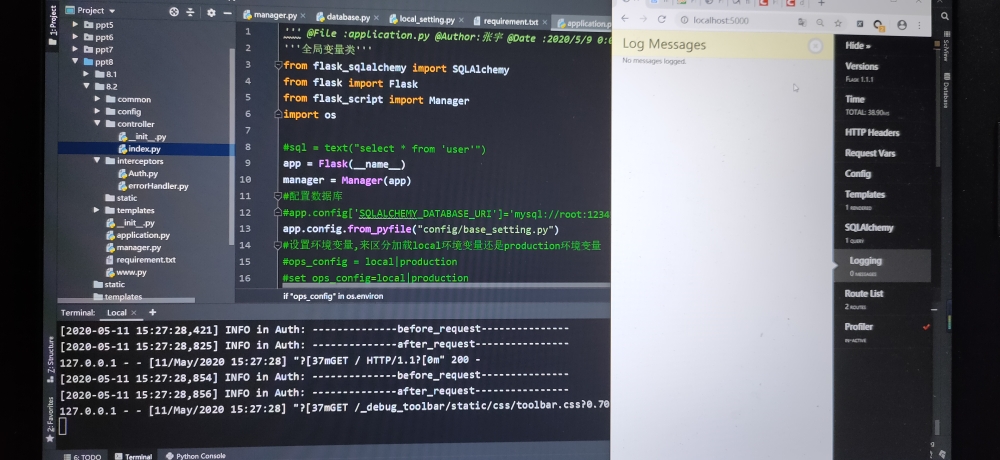
Task: Hide the Project panel with the minus icon
Action: (228, 13)
